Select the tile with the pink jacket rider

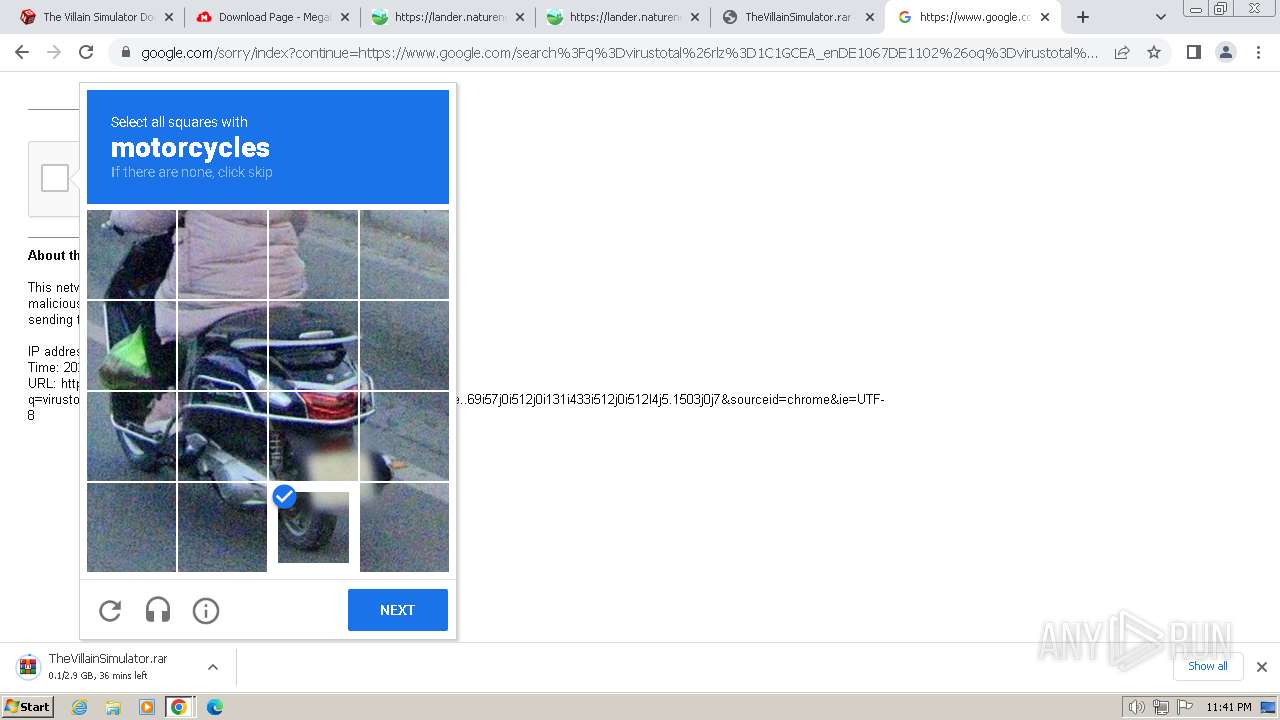pos(222,254)
